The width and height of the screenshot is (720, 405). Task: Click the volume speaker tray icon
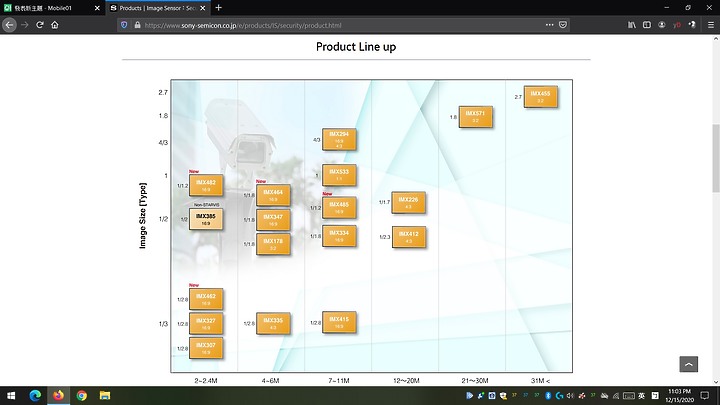pyautogui.click(x=570, y=395)
